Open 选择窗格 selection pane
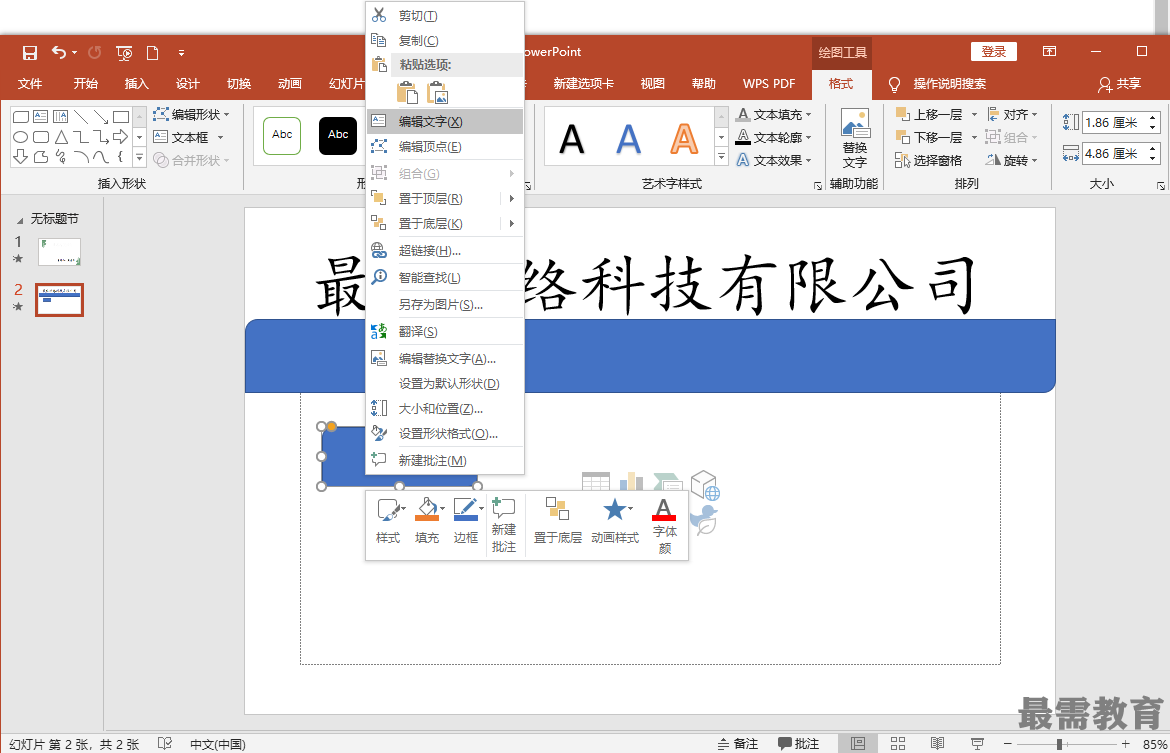 929,160
